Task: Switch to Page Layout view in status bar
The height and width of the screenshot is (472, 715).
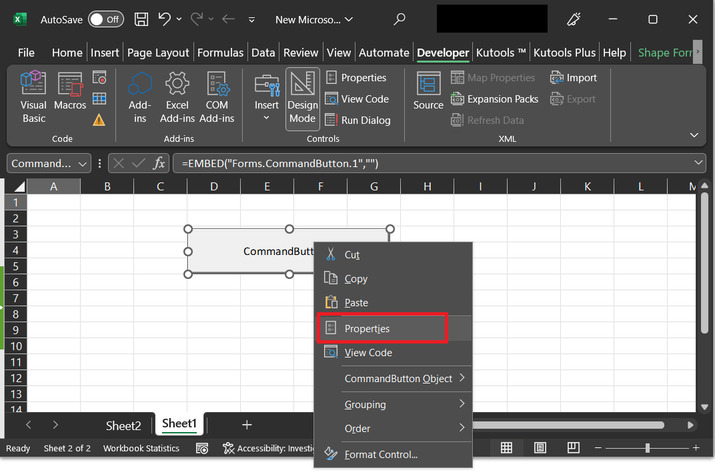Action: 540,448
